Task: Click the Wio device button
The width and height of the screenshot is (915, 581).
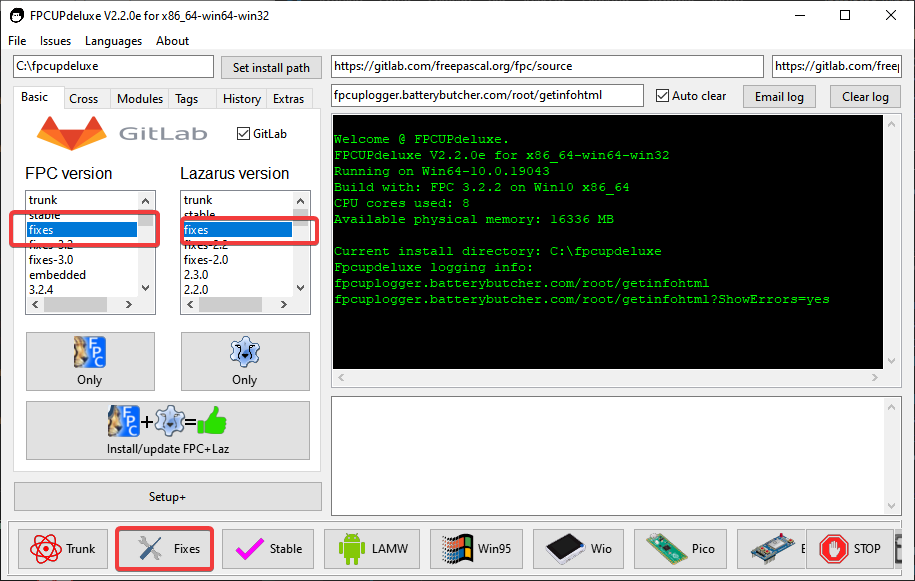Action: 580,548
